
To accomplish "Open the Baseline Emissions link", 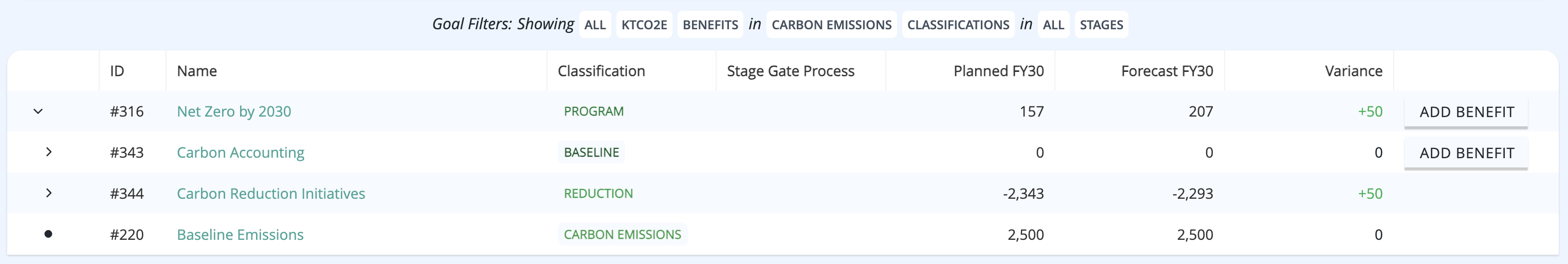I will click(240, 235).
